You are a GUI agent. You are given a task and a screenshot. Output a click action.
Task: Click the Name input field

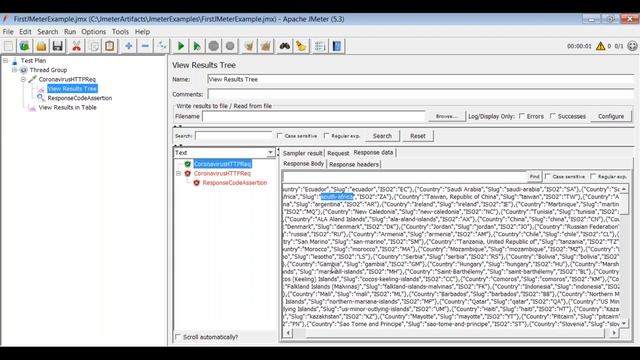click(x=420, y=79)
